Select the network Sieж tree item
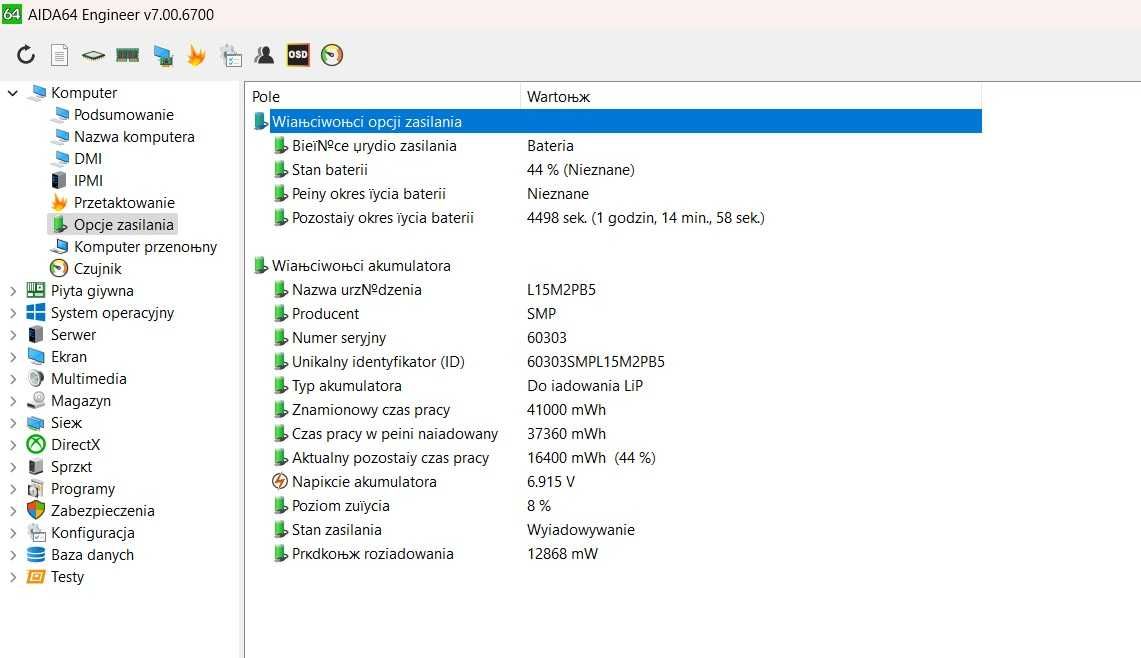 (66, 423)
